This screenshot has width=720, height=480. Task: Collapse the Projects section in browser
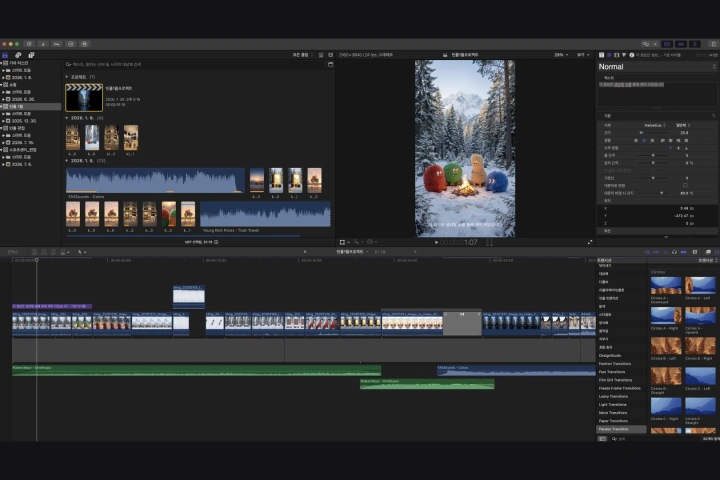tap(67, 77)
